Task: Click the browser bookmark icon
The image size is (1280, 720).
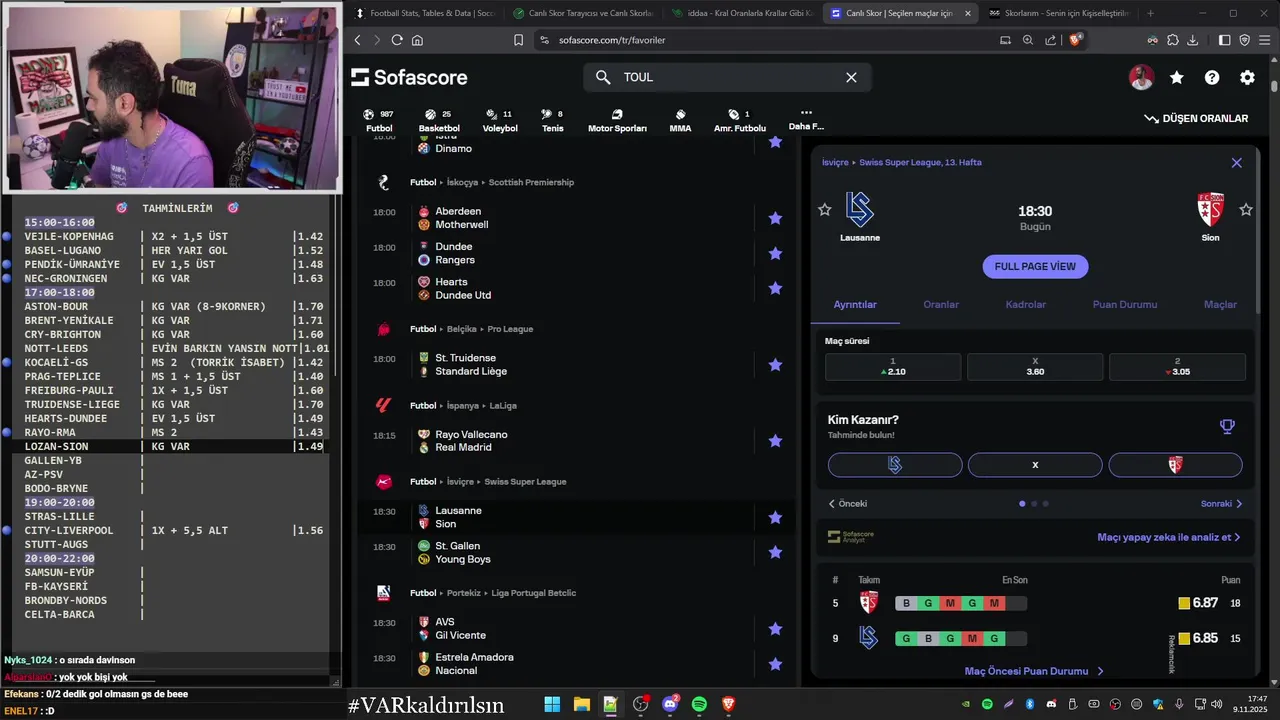Action: (x=518, y=40)
